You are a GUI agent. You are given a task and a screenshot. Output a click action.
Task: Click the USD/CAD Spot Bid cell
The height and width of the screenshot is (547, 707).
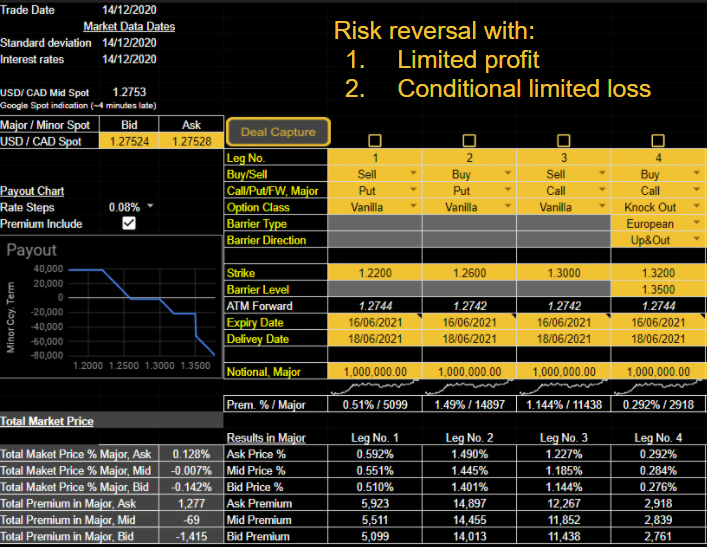[x=129, y=142]
